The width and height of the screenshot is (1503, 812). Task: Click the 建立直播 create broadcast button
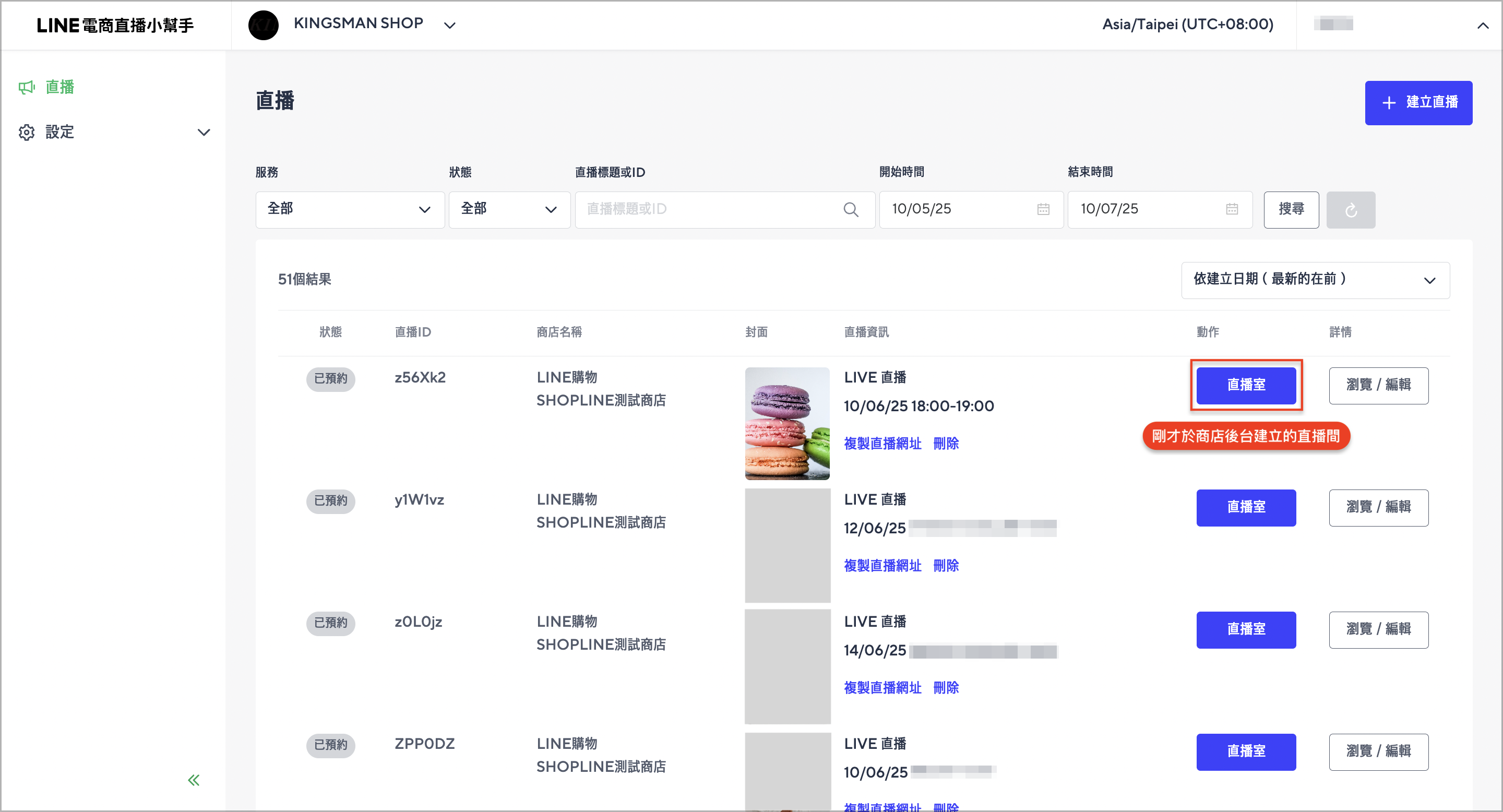tap(1418, 103)
